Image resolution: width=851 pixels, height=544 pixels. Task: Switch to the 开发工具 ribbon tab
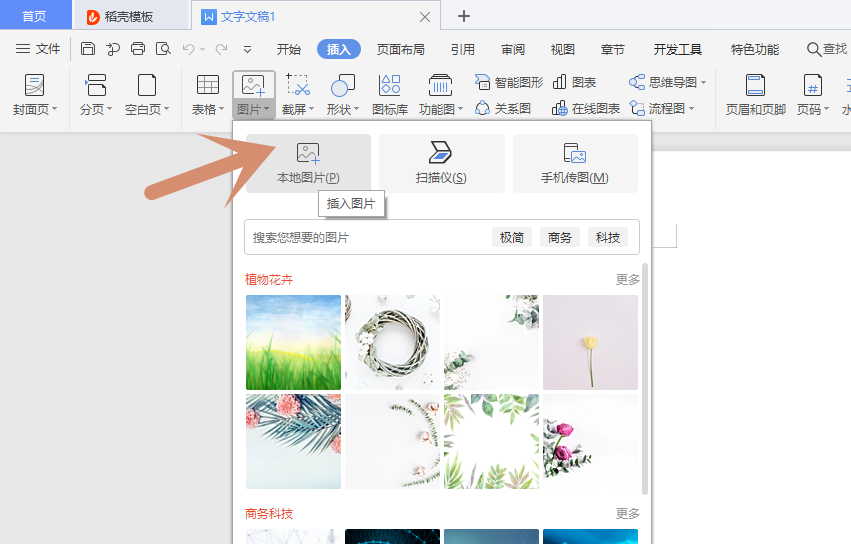coord(677,49)
